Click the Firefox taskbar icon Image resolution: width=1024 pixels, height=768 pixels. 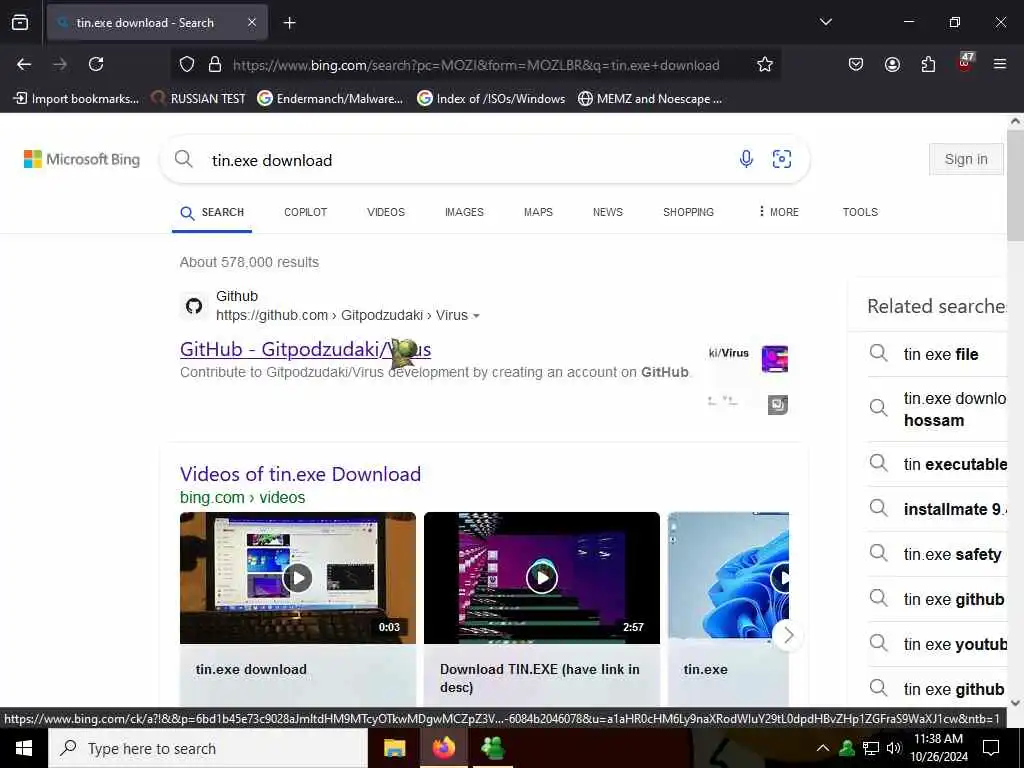pos(443,748)
